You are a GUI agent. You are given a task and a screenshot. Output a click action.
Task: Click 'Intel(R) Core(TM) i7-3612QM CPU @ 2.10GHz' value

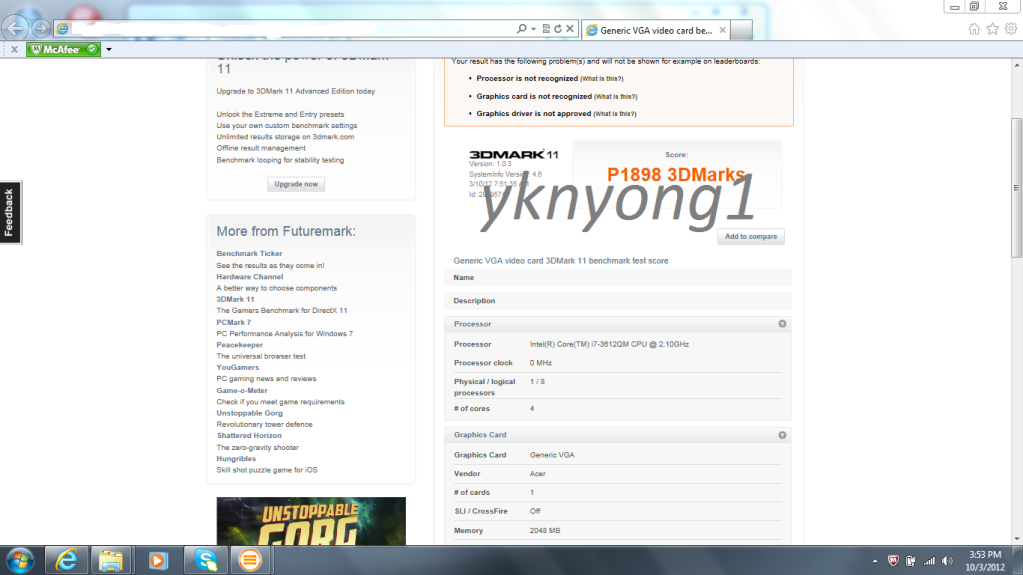[609, 344]
